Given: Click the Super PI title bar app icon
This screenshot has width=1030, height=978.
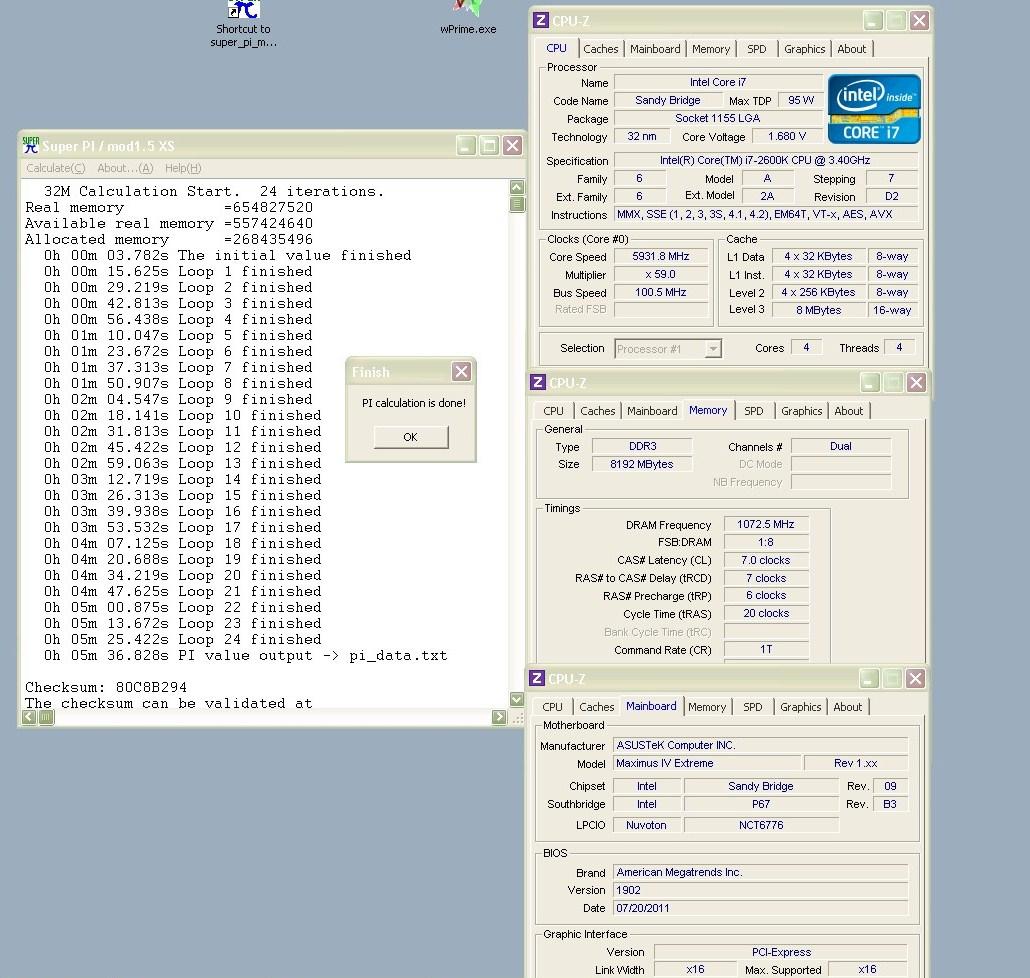Looking at the screenshot, I should [31, 145].
